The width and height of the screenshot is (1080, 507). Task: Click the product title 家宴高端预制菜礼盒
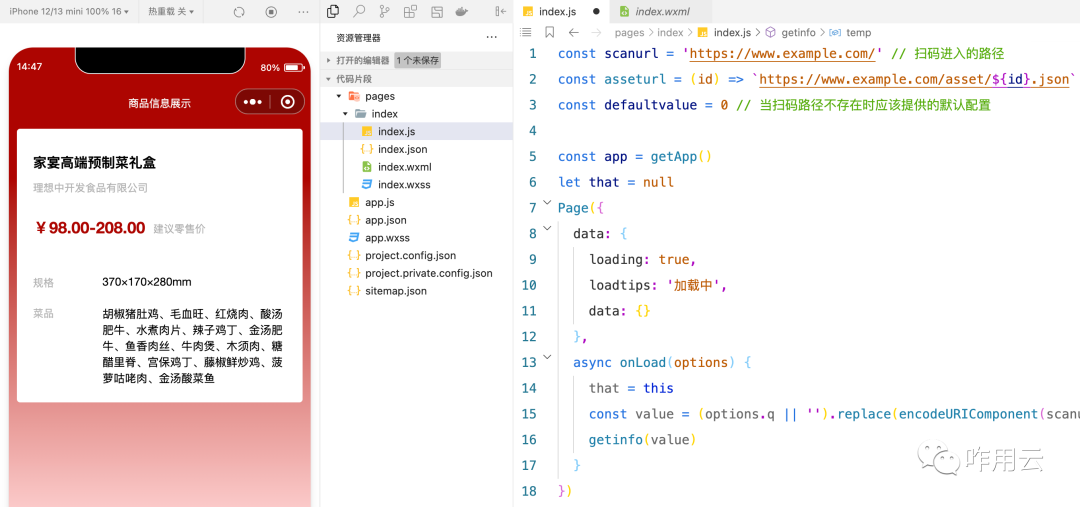[x=95, y=163]
